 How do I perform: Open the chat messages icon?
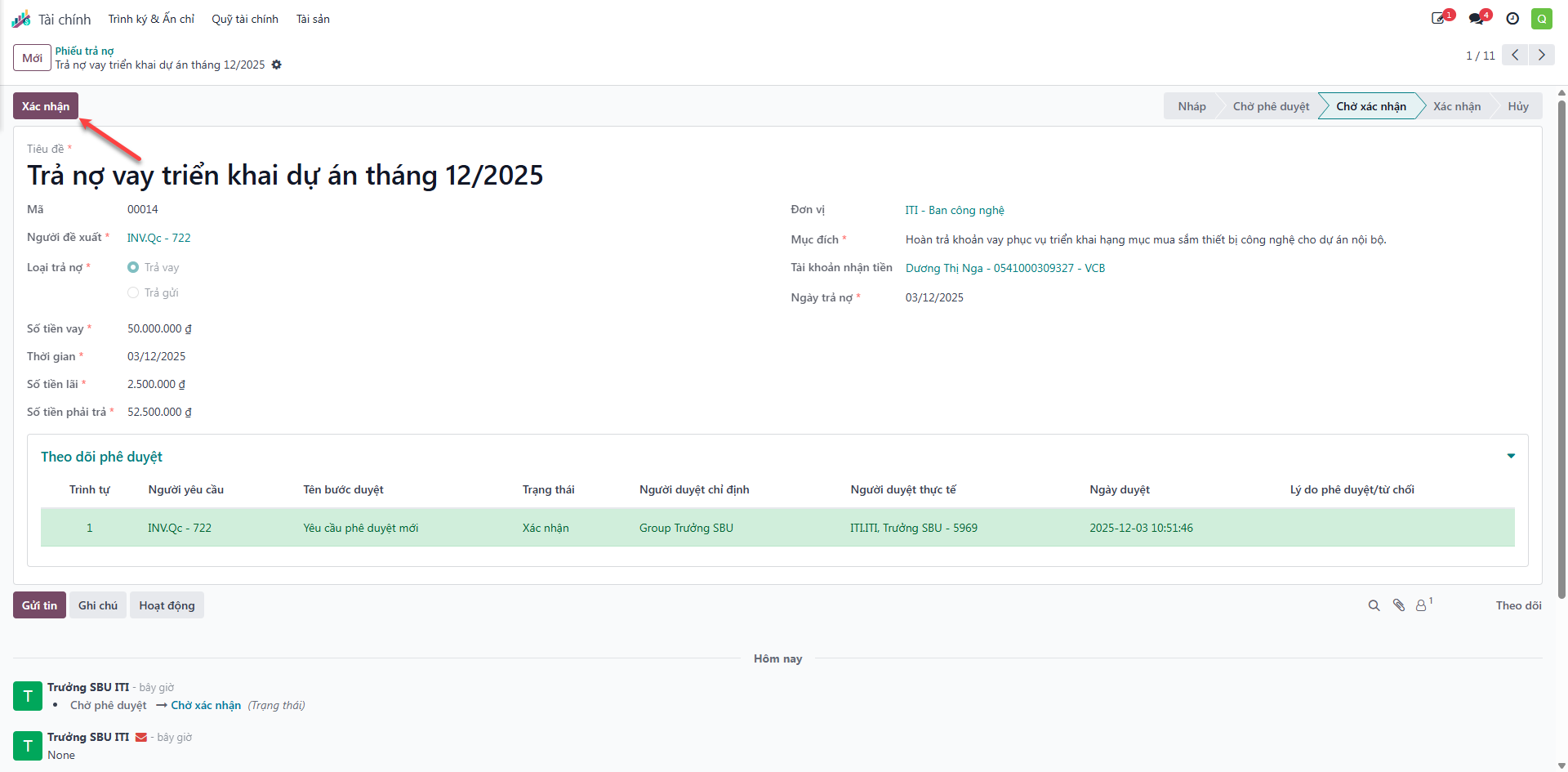(1478, 18)
